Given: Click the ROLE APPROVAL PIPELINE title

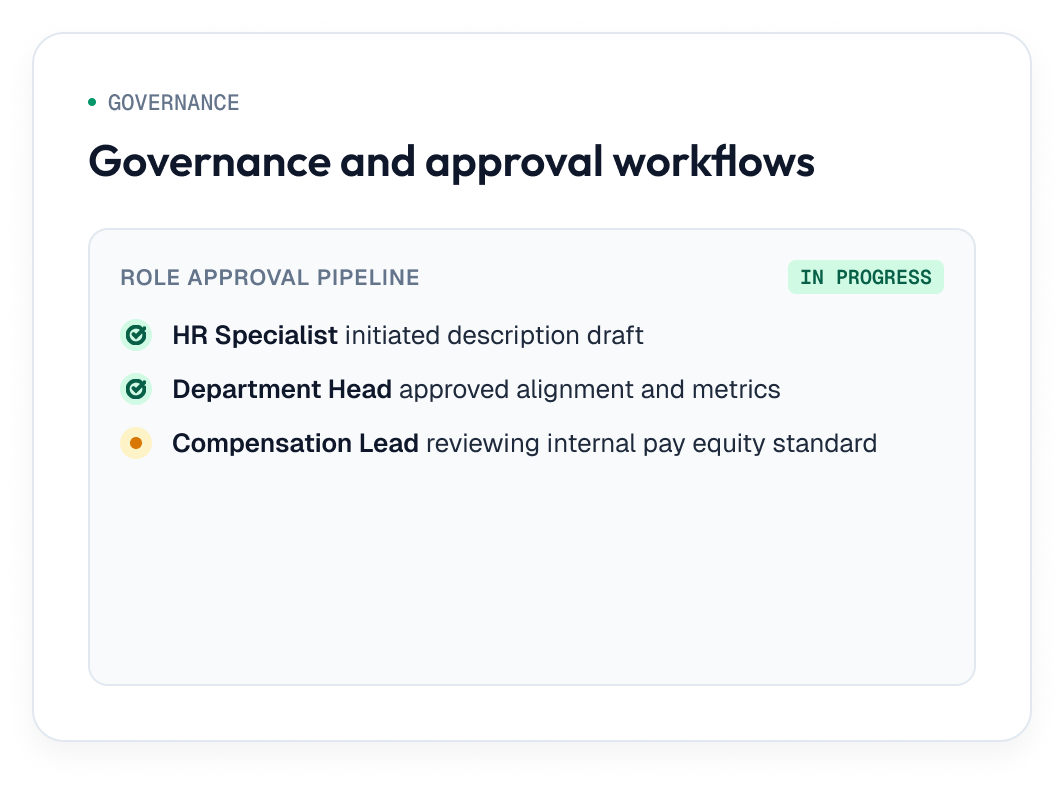Looking at the screenshot, I should tap(270, 278).
